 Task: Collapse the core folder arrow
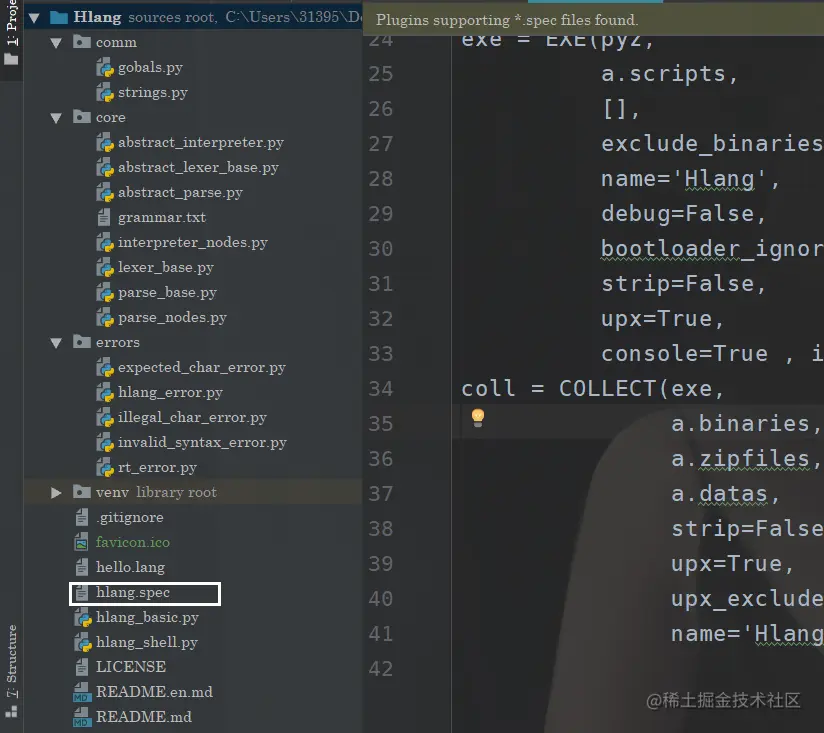pos(56,118)
